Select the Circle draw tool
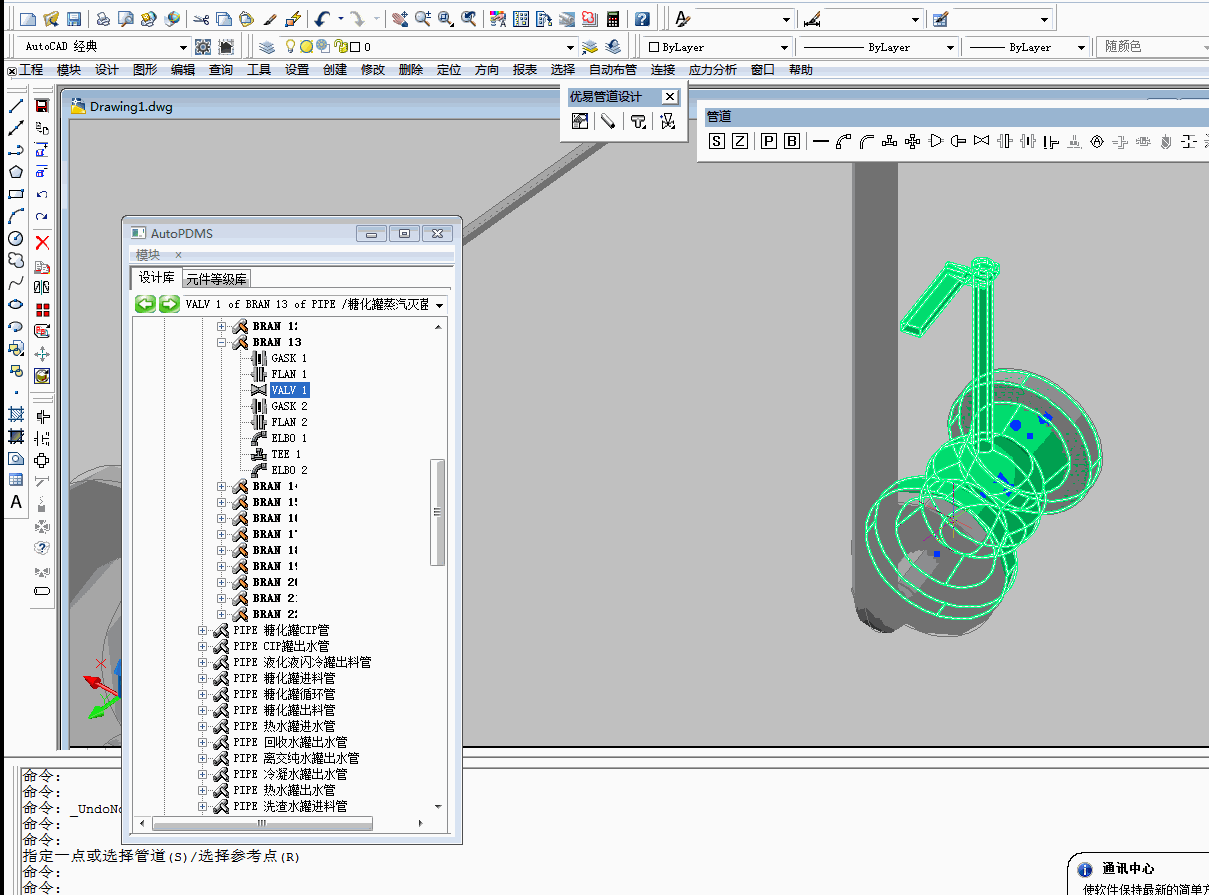1209x895 pixels. pos(16,238)
